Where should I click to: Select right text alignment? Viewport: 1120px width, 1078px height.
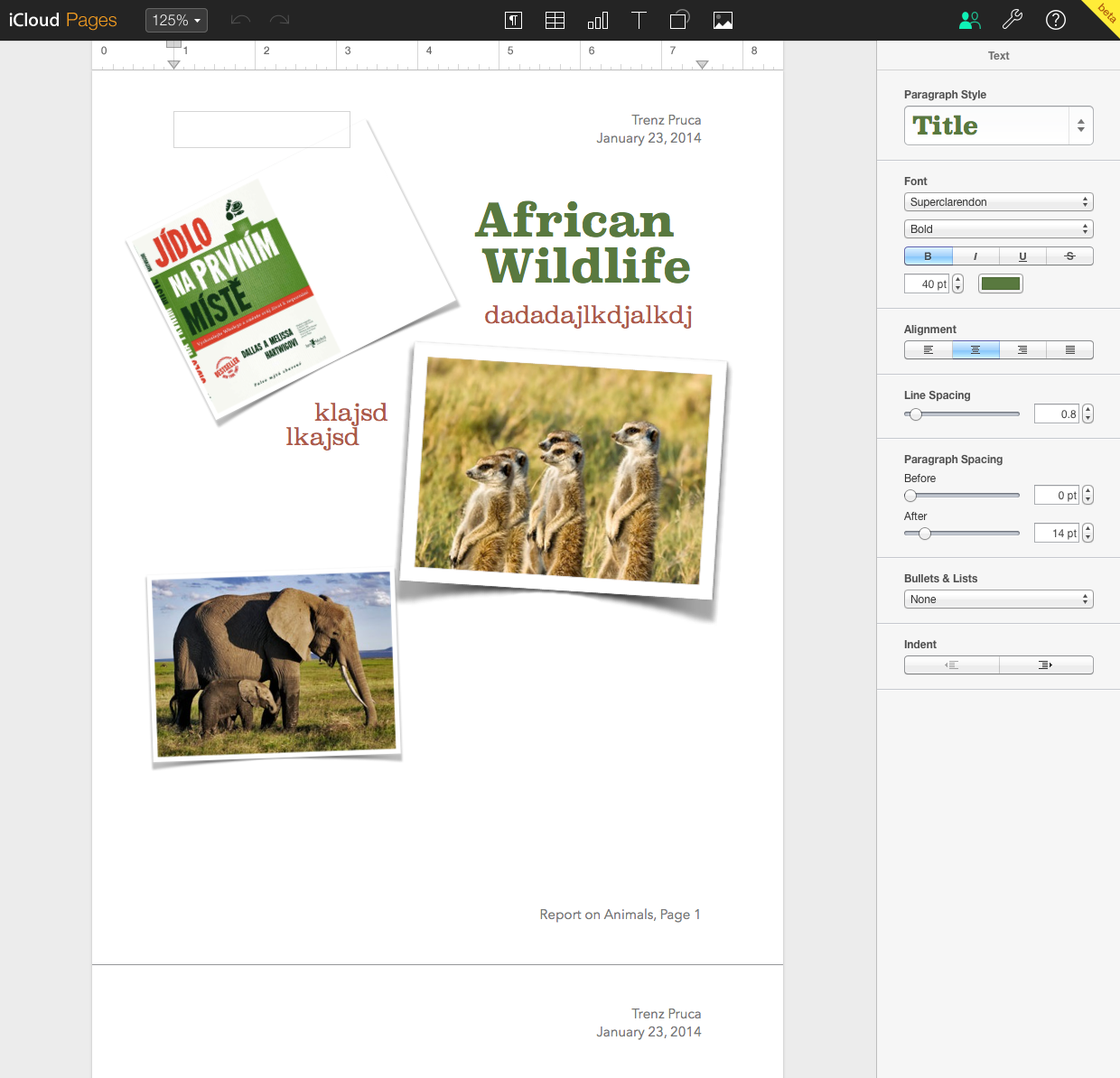[x=1022, y=350]
